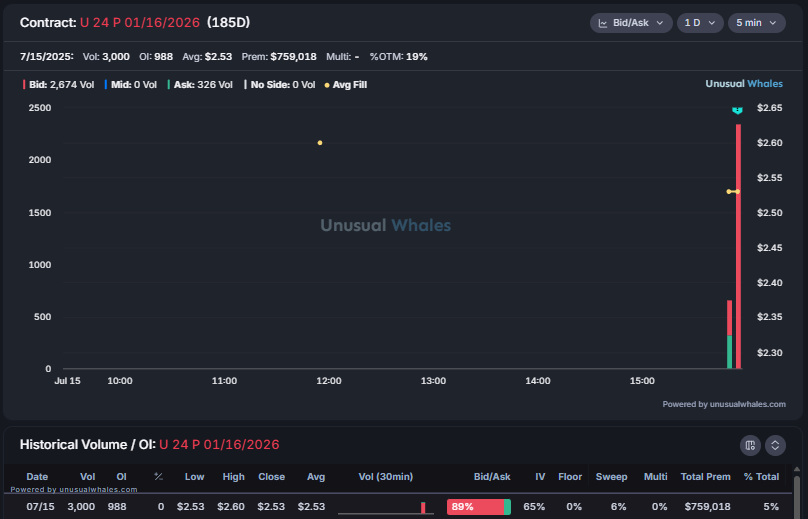
Task: Click the expand/collapse table icon
Action: [x=775, y=445]
